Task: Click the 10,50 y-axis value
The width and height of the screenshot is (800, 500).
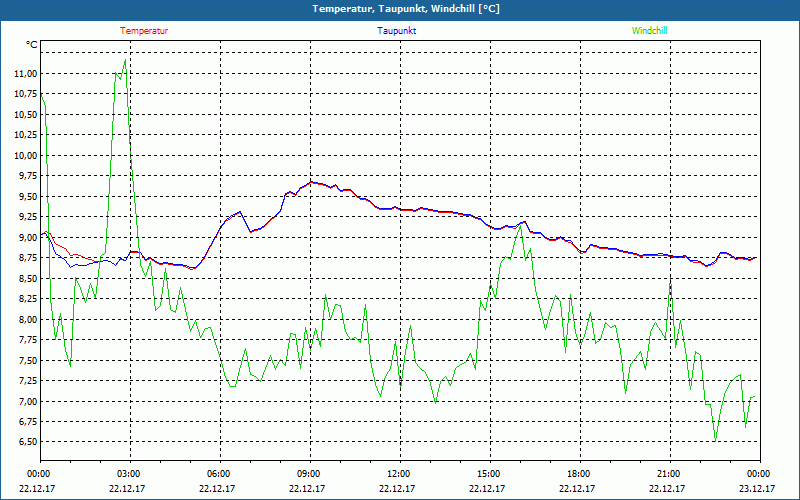Action: click(x=26, y=115)
